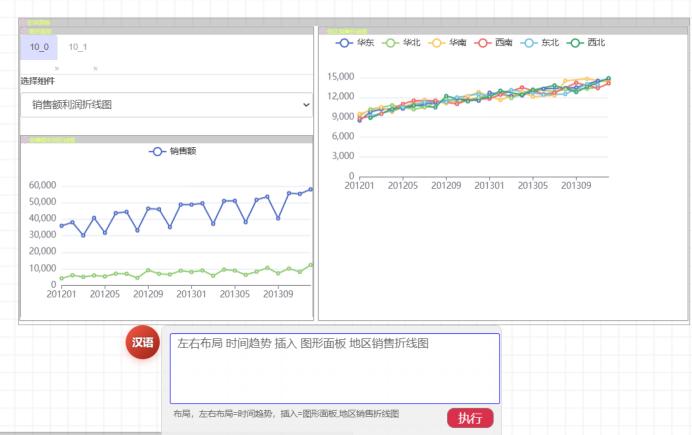692x435 pixels.
Task: Switch to the 10_0 tab
Action: click(x=39, y=47)
